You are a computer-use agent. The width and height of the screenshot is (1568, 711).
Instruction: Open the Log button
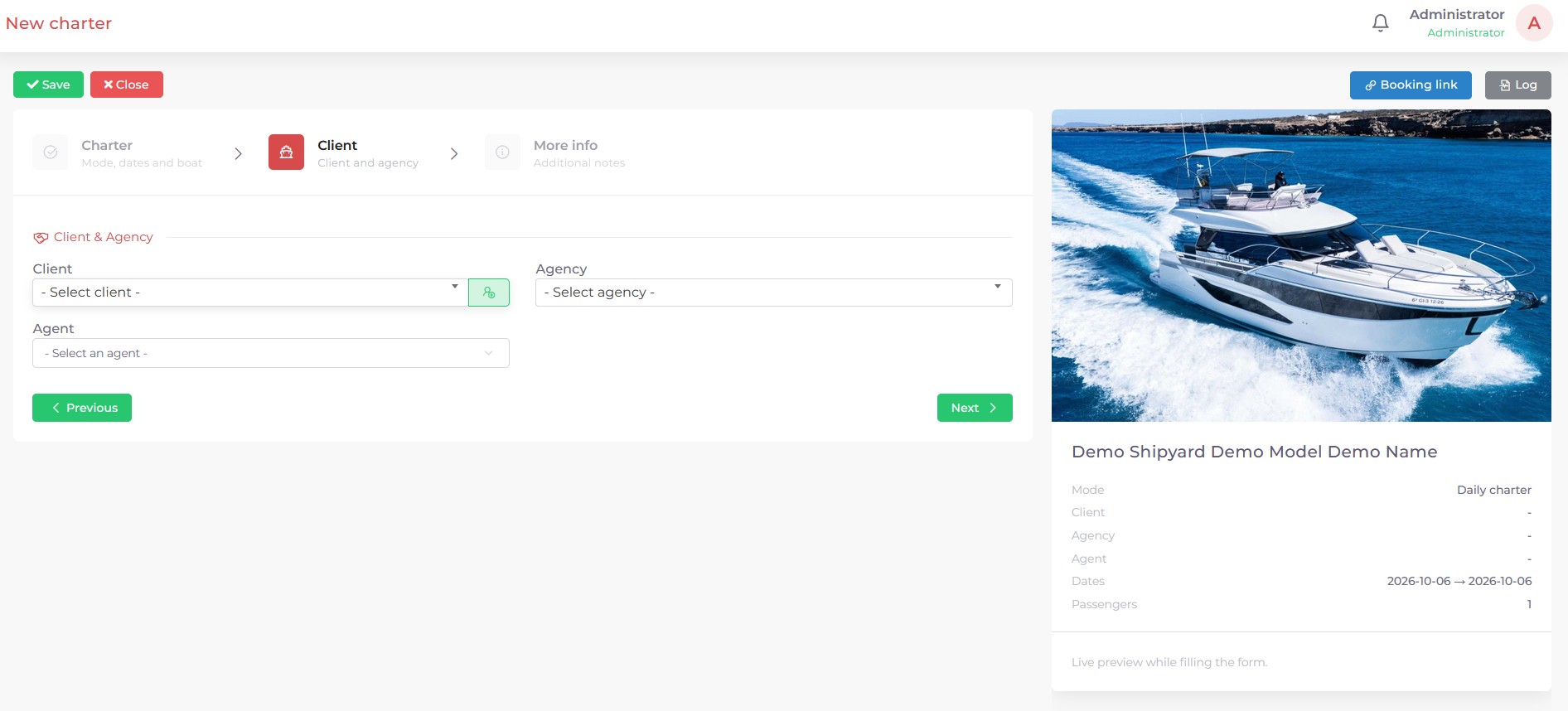tap(1517, 85)
